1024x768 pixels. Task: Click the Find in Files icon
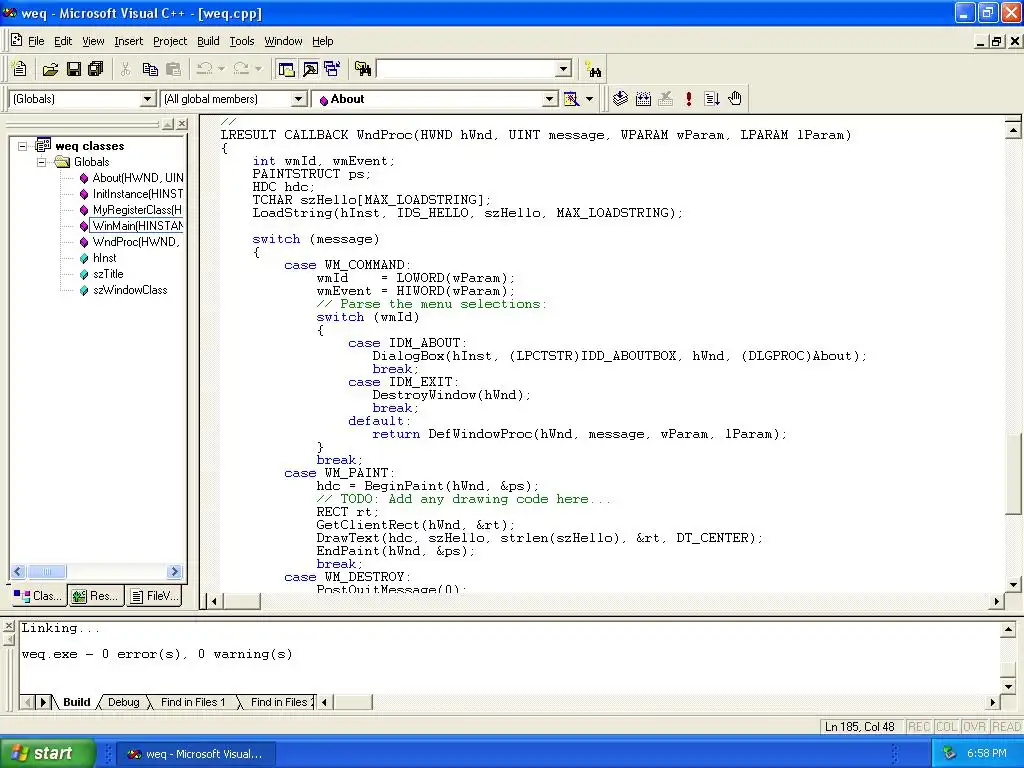click(363, 69)
